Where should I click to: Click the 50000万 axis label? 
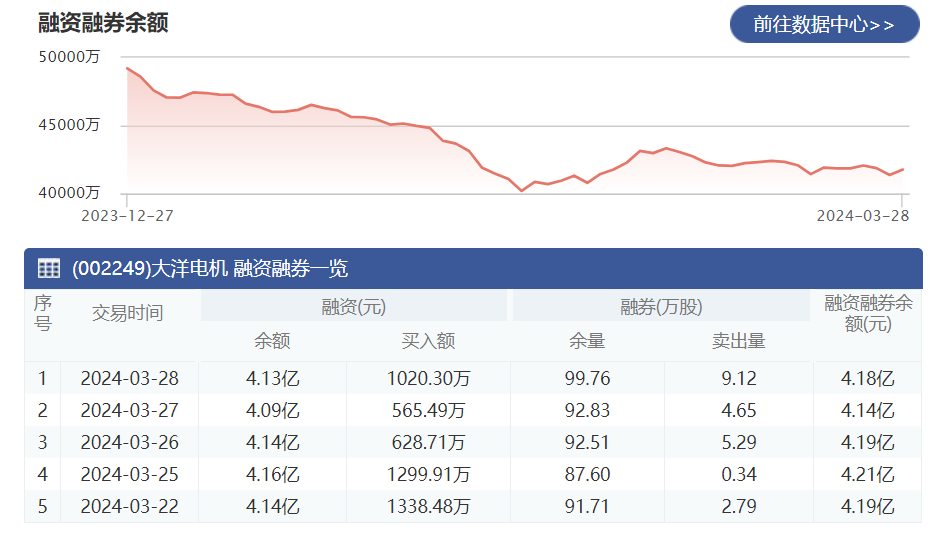(69, 57)
